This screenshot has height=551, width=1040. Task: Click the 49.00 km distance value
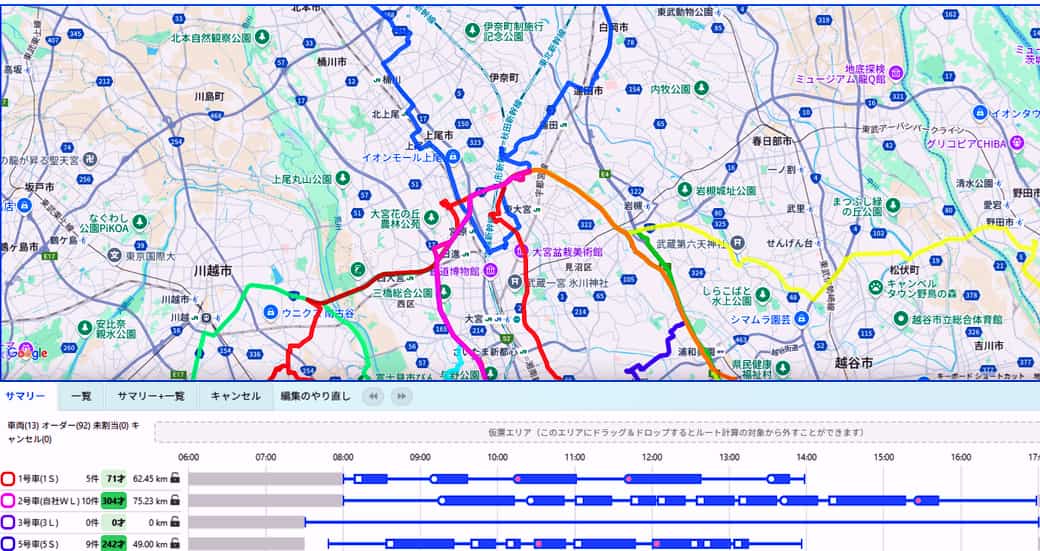click(150, 544)
